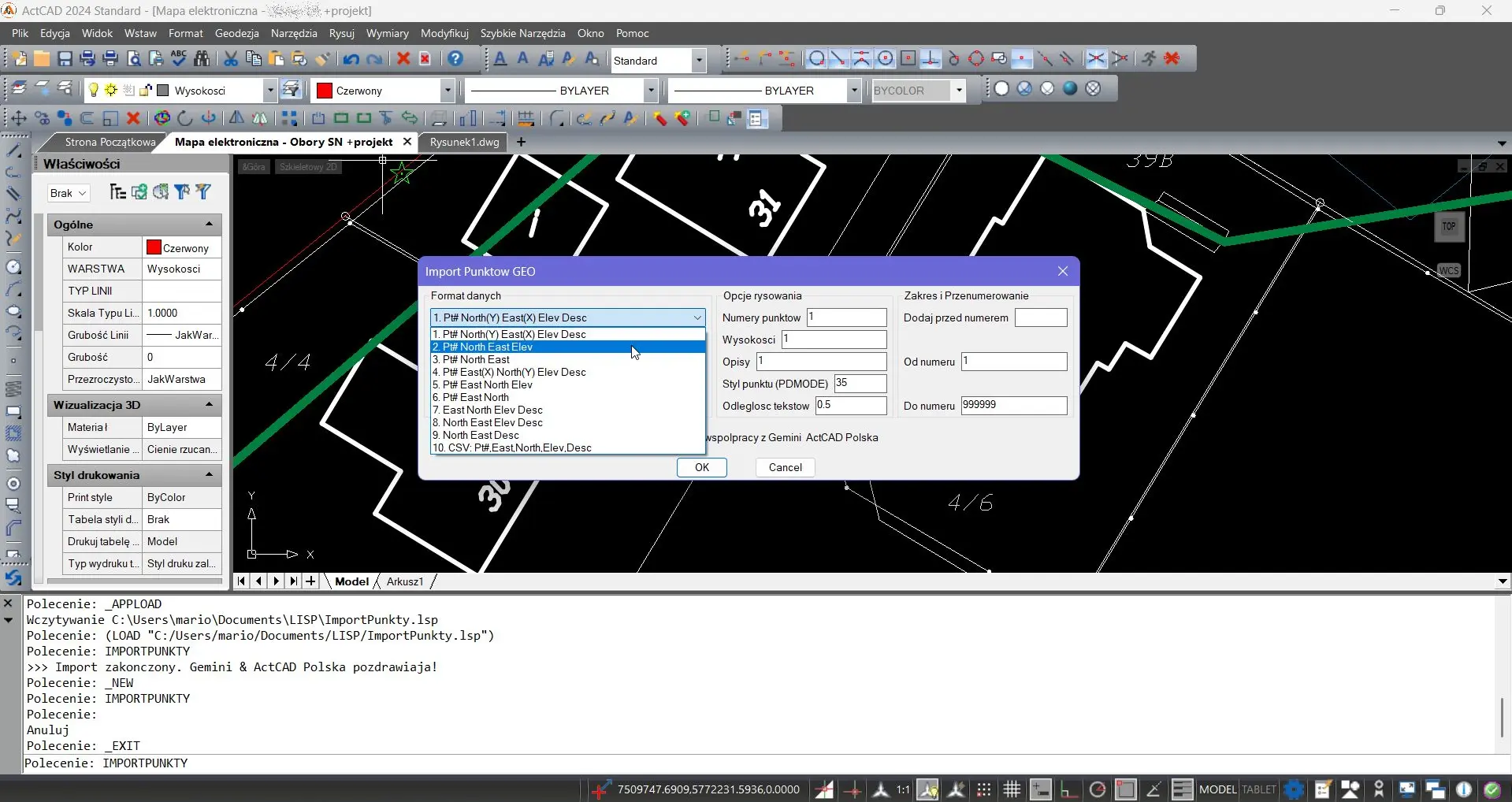1512x802 pixels.
Task: Open the Standard text style dropdown
Action: pyautogui.click(x=698, y=61)
